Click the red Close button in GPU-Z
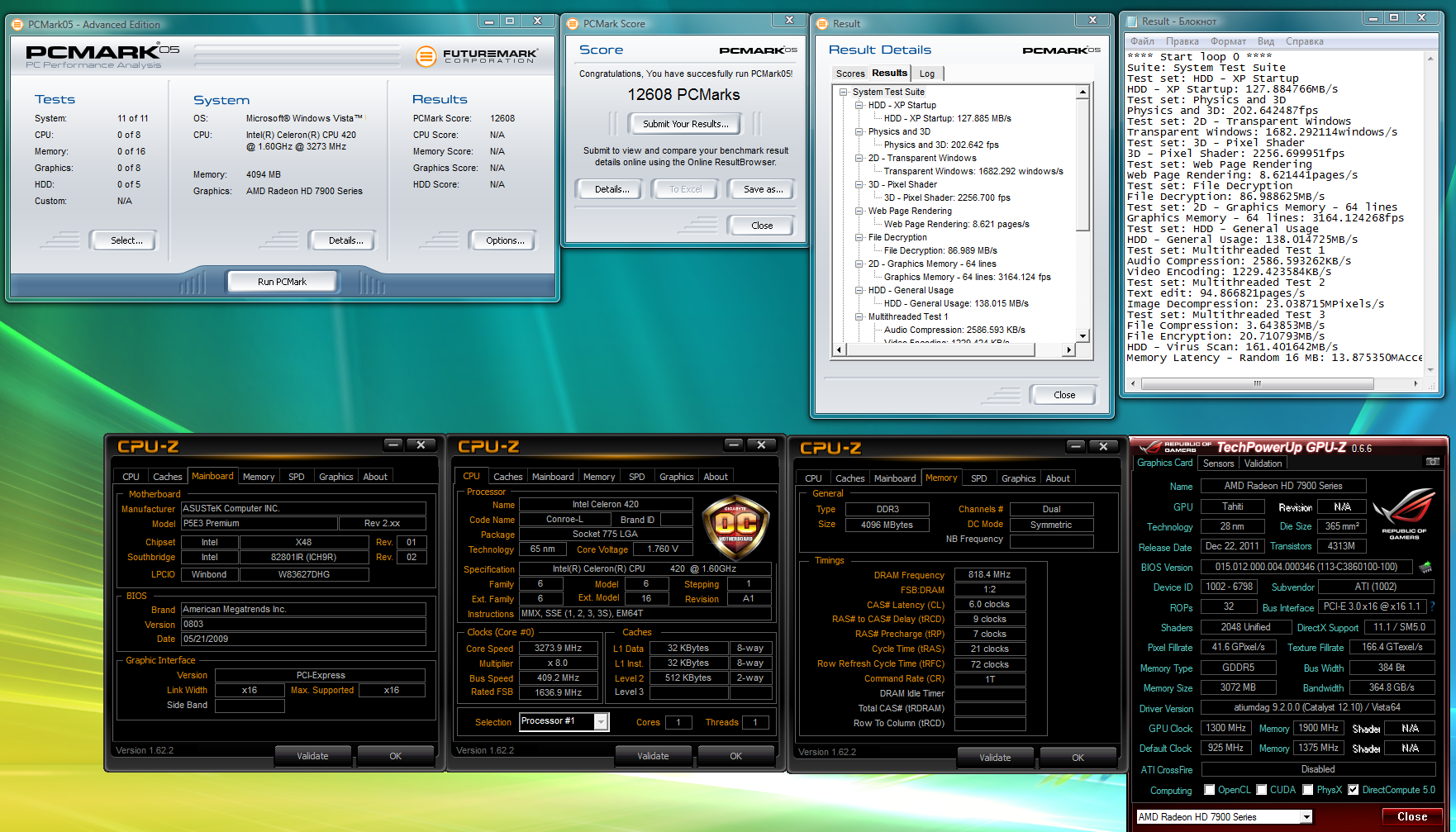Image resolution: width=1456 pixels, height=832 pixels. click(x=1412, y=816)
